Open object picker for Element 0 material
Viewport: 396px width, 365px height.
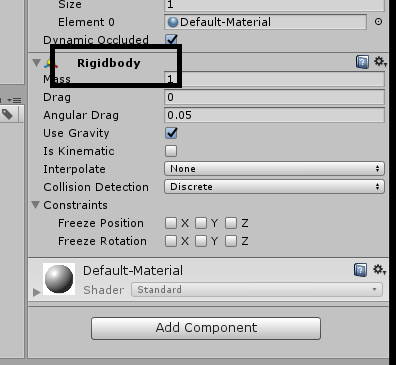(378, 22)
